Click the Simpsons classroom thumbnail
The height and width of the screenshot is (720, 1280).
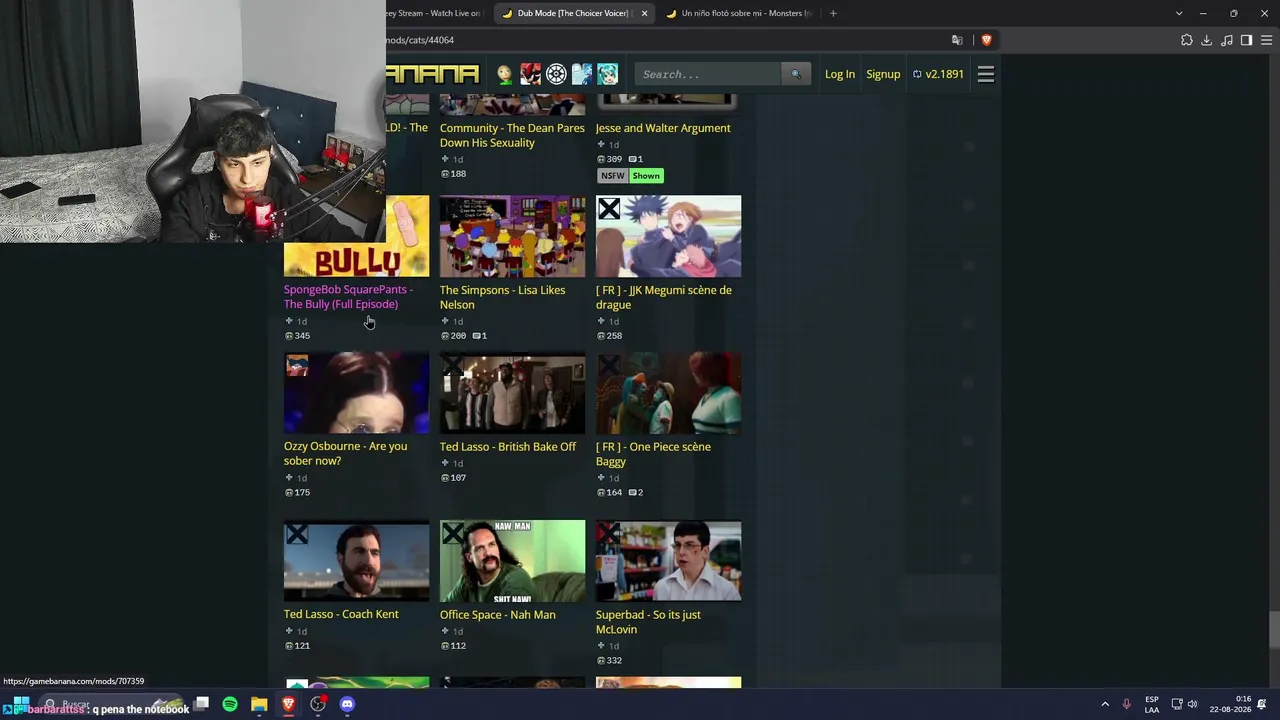tap(513, 236)
